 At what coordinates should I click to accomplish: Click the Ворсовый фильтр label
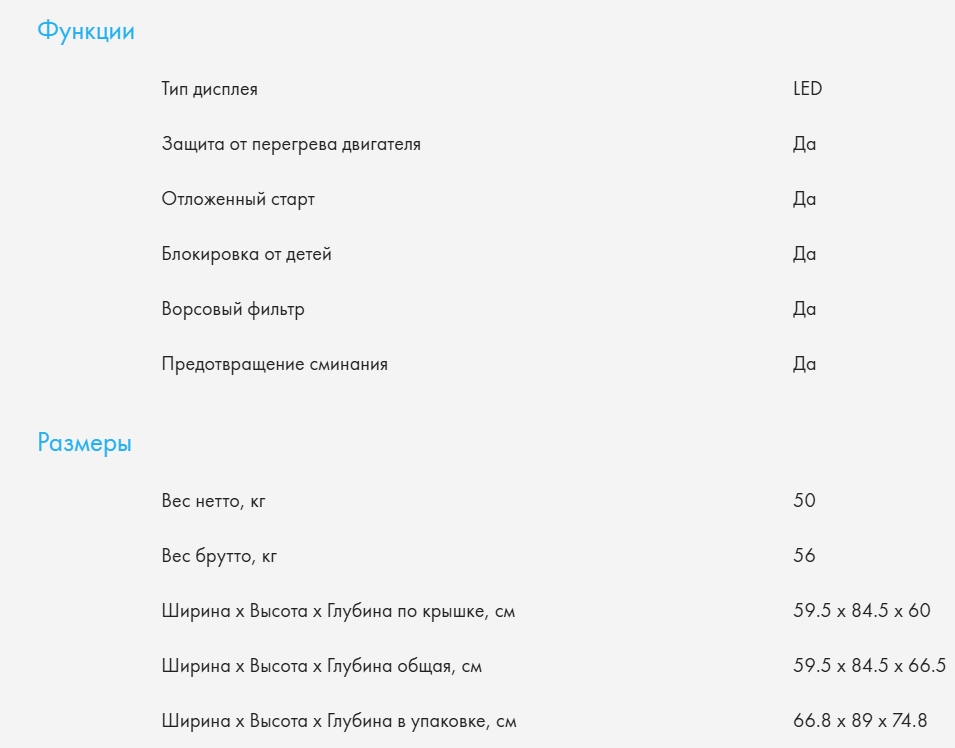pos(233,309)
